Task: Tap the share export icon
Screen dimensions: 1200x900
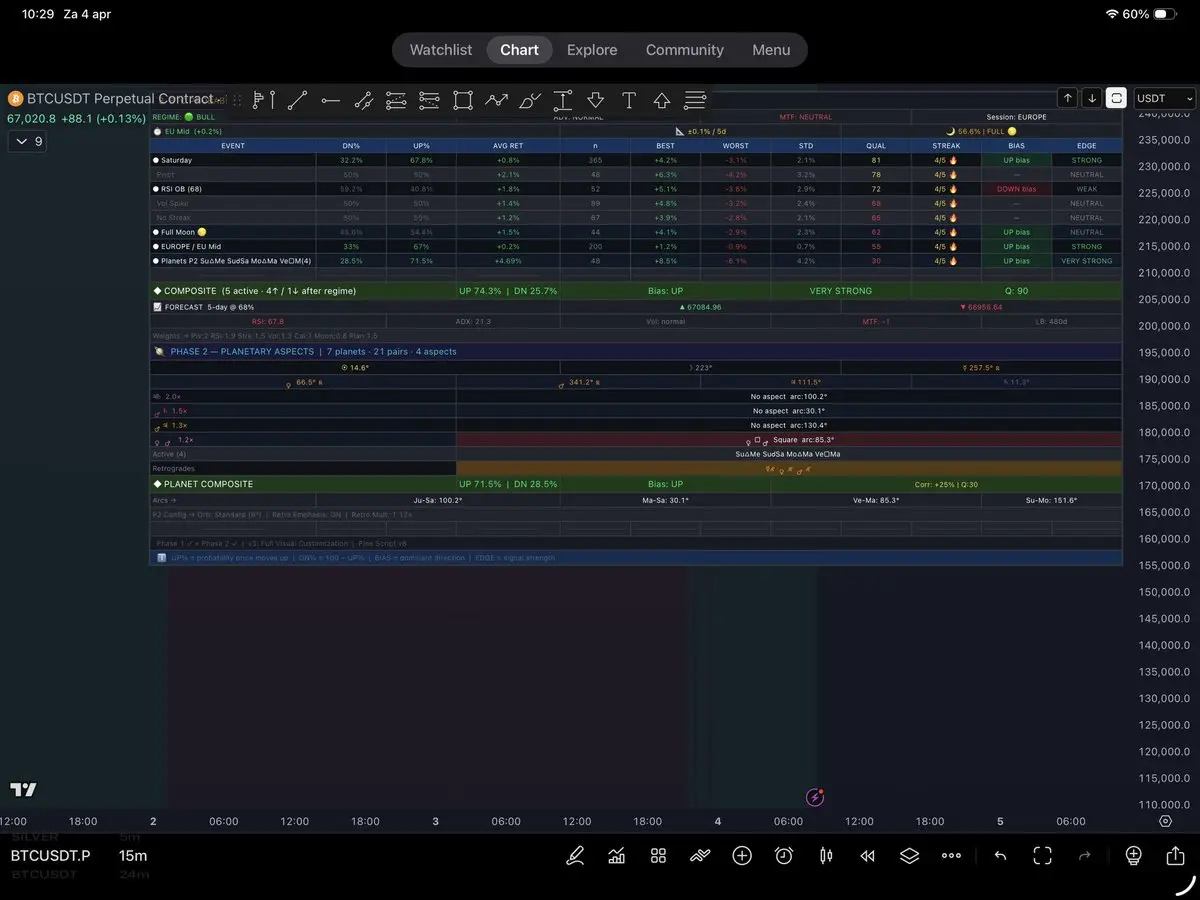Action: [x=1175, y=856]
